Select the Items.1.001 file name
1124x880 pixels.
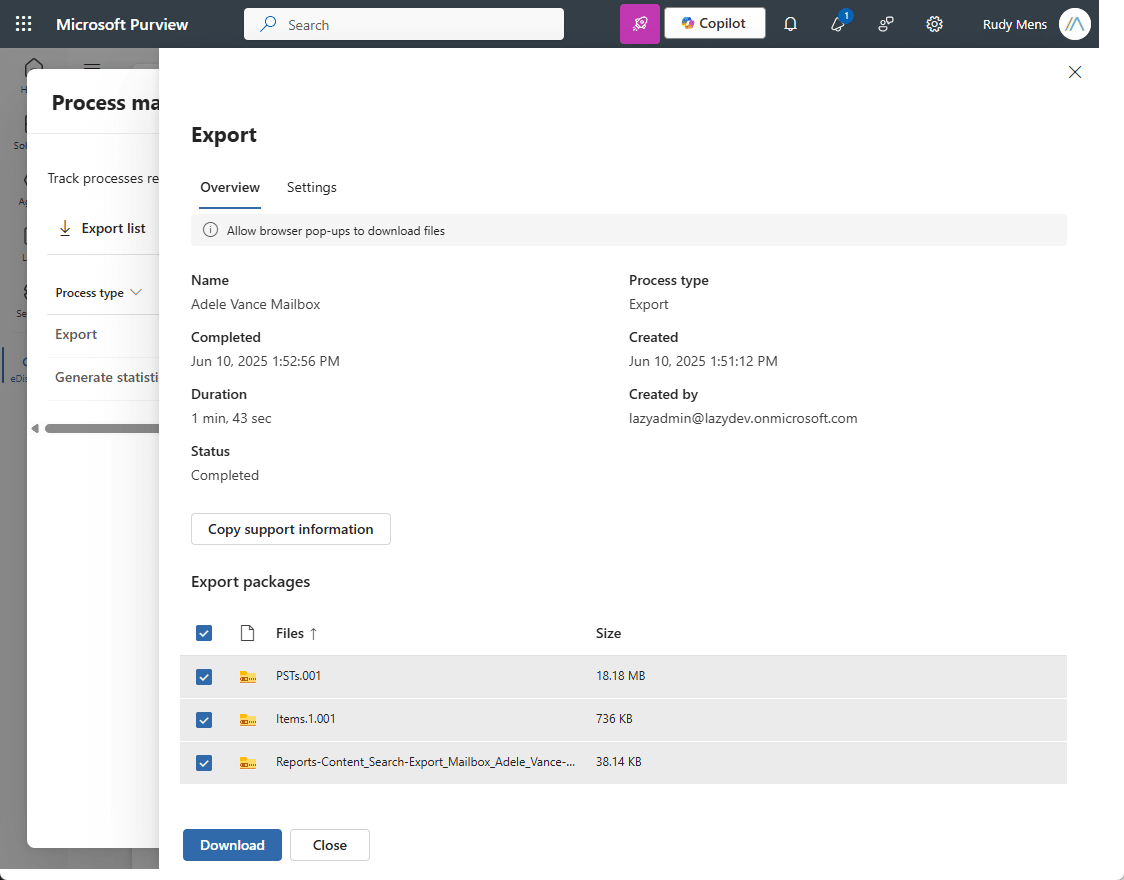pos(305,719)
